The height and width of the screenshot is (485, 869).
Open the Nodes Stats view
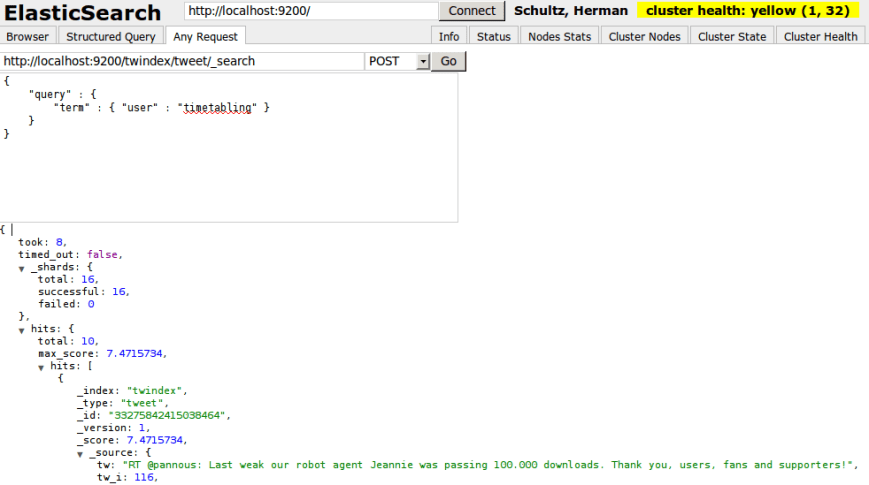[x=558, y=36]
